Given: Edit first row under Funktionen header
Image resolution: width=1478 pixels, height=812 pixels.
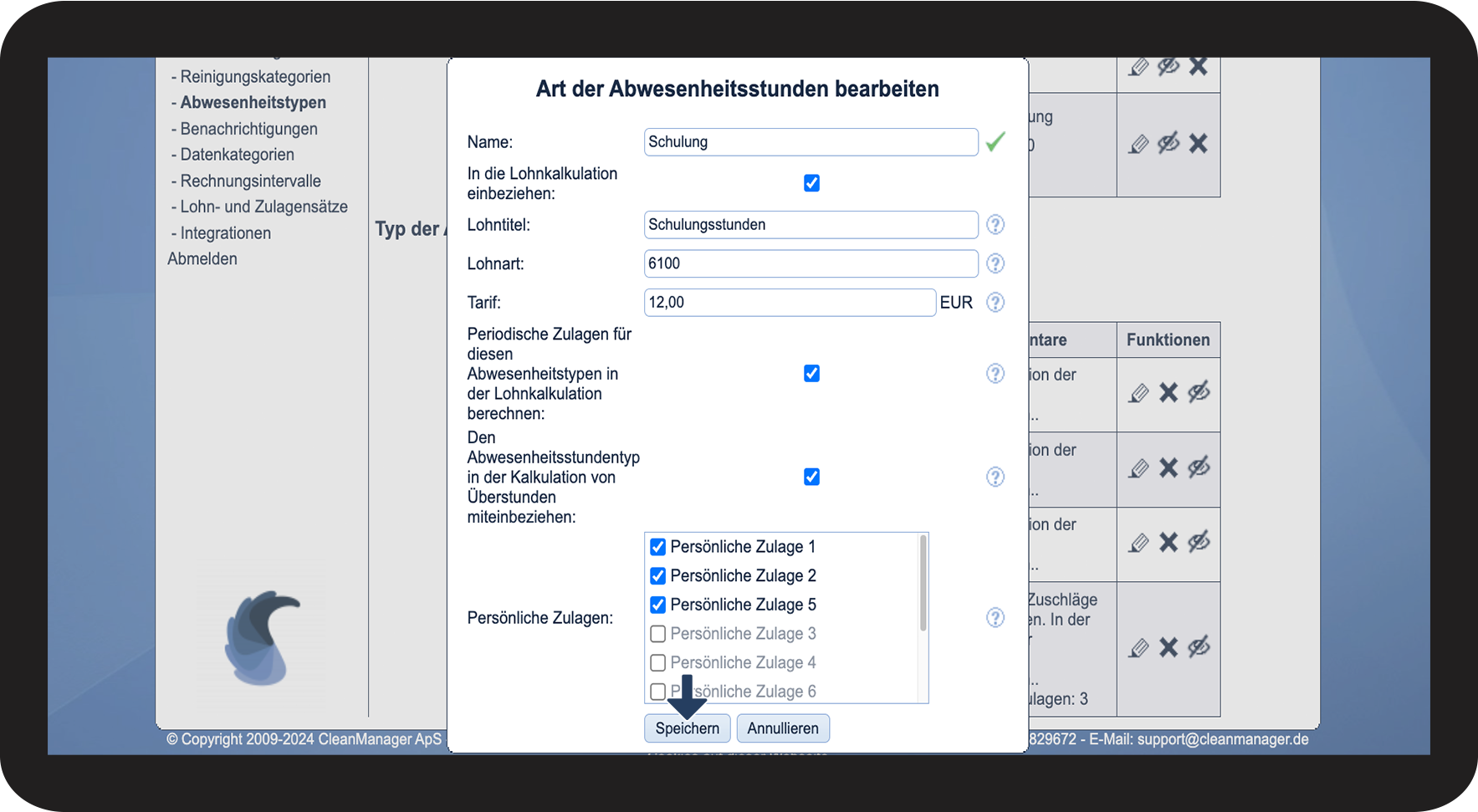Looking at the screenshot, I should pyautogui.click(x=1138, y=393).
